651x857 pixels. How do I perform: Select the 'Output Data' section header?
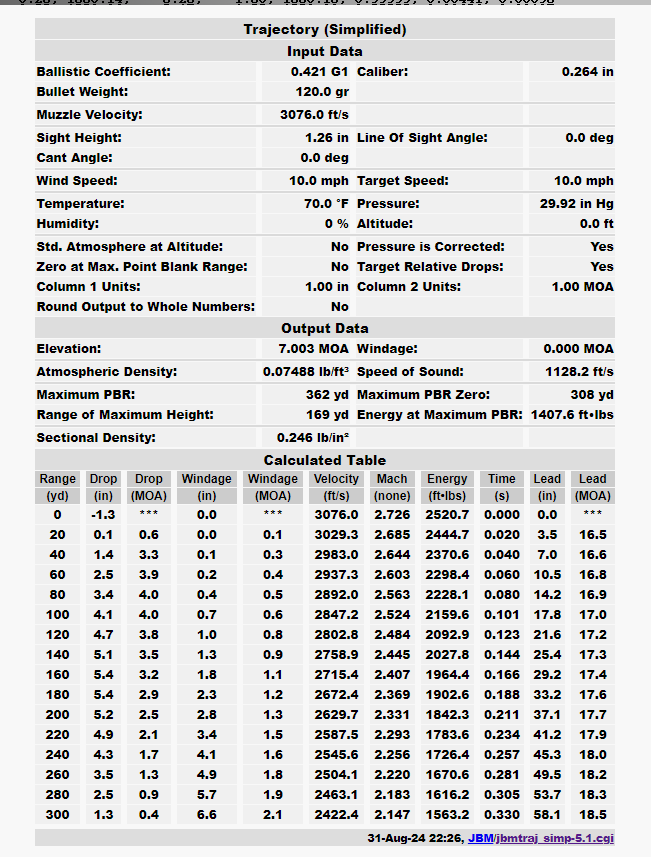point(325,328)
